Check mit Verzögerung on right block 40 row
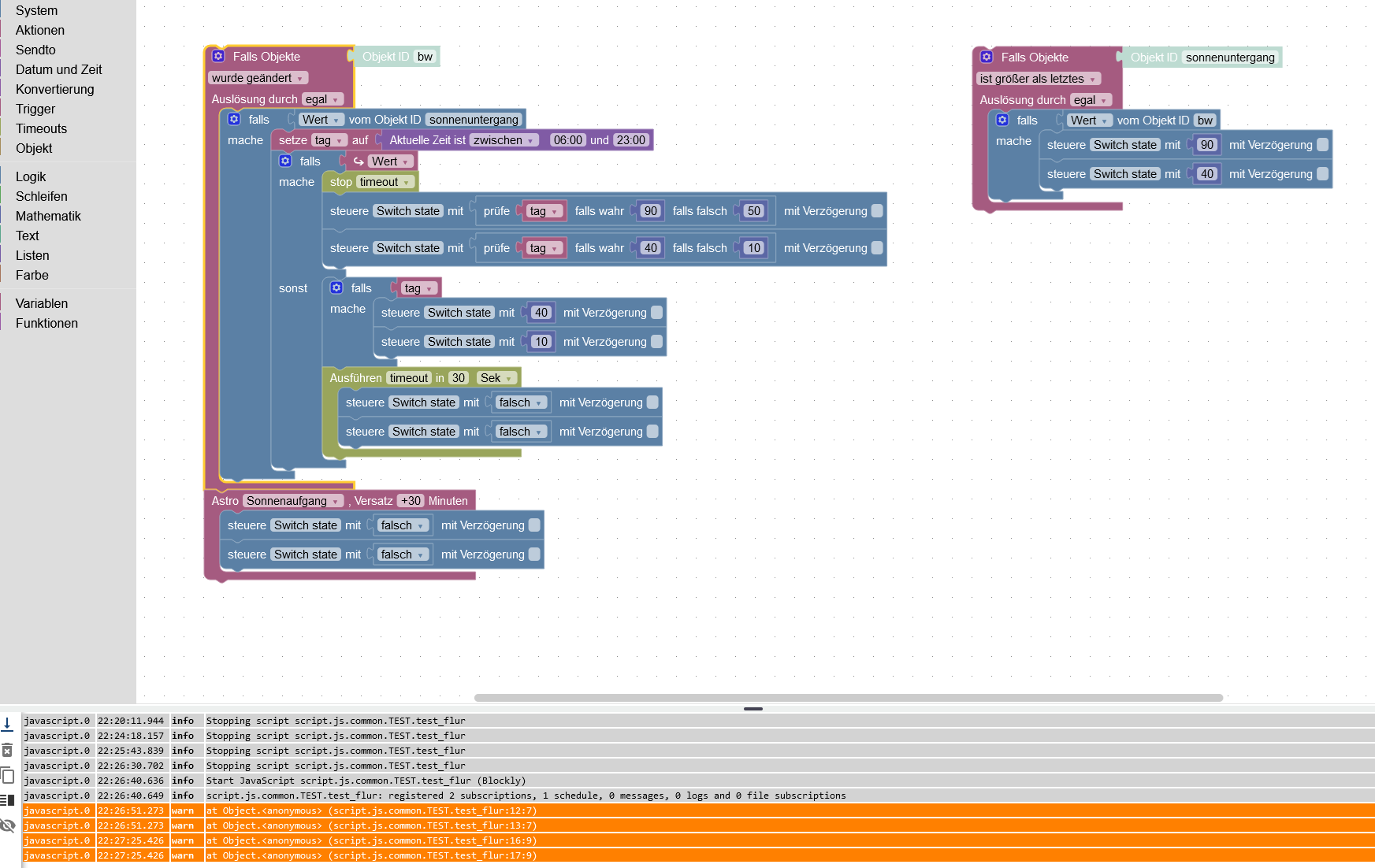 point(1322,174)
